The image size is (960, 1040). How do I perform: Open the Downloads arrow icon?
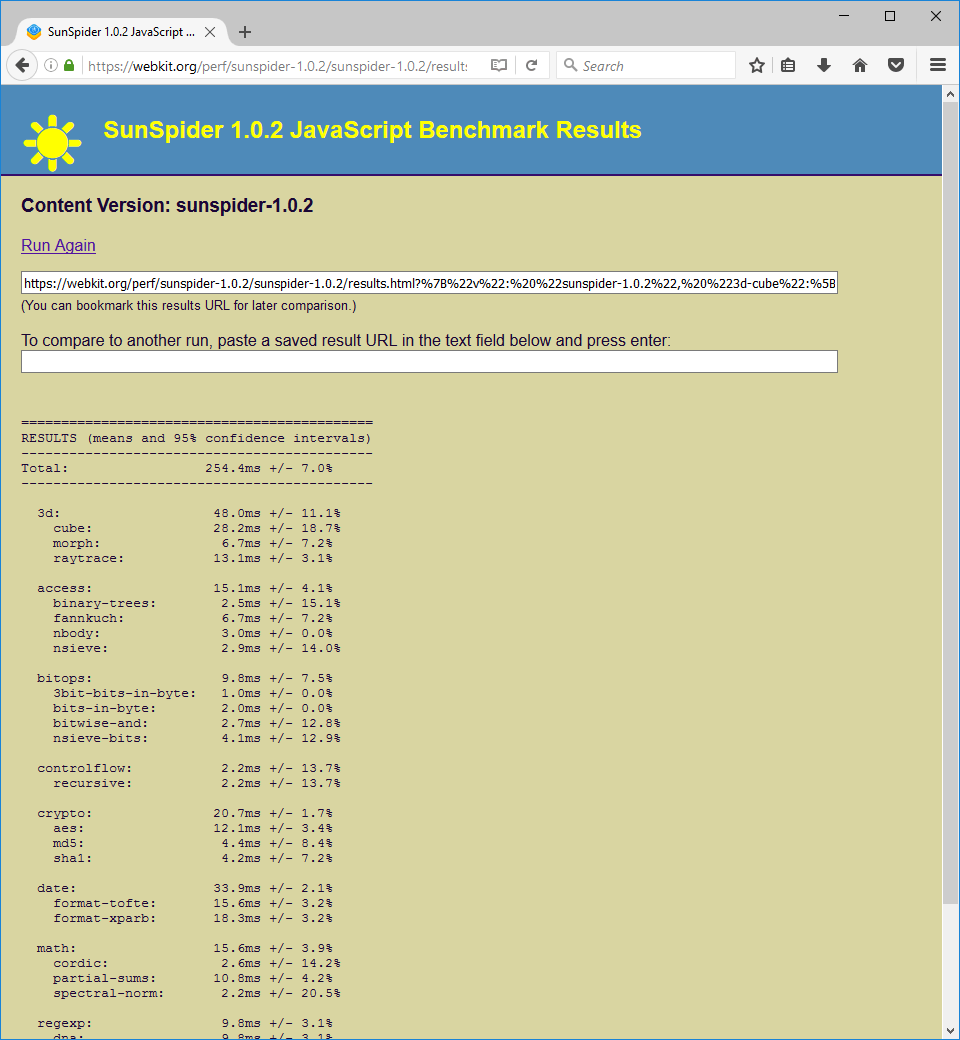[x=824, y=66]
